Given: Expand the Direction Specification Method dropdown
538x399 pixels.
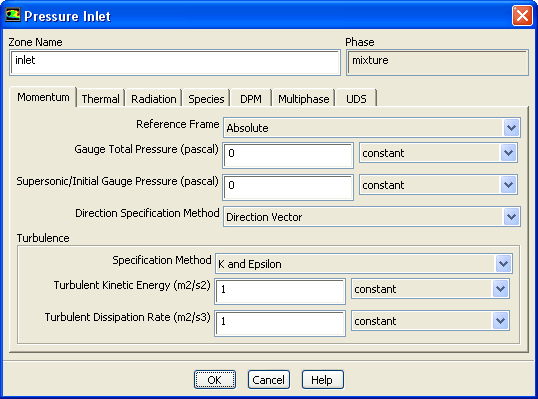Looking at the screenshot, I should tap(372, 216).
